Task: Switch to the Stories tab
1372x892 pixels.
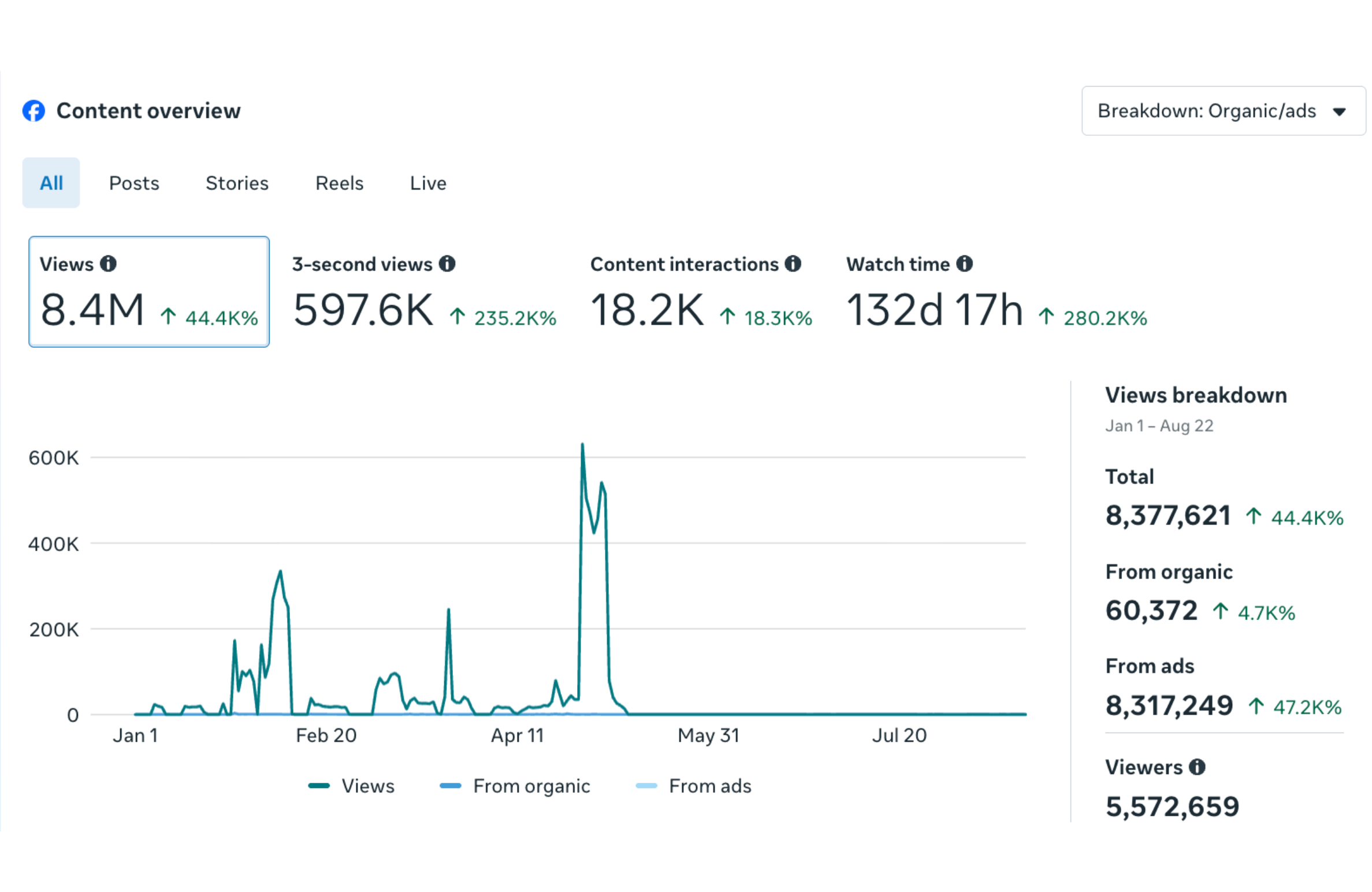Action: 237,183
